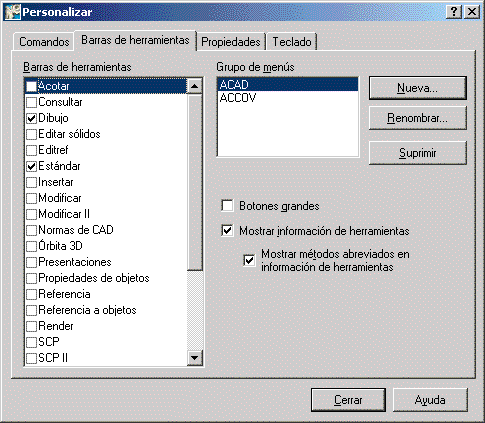This screenshot has height=423, width=485.
Task: Switch to the Comandos tab
Action: [44, 42]
